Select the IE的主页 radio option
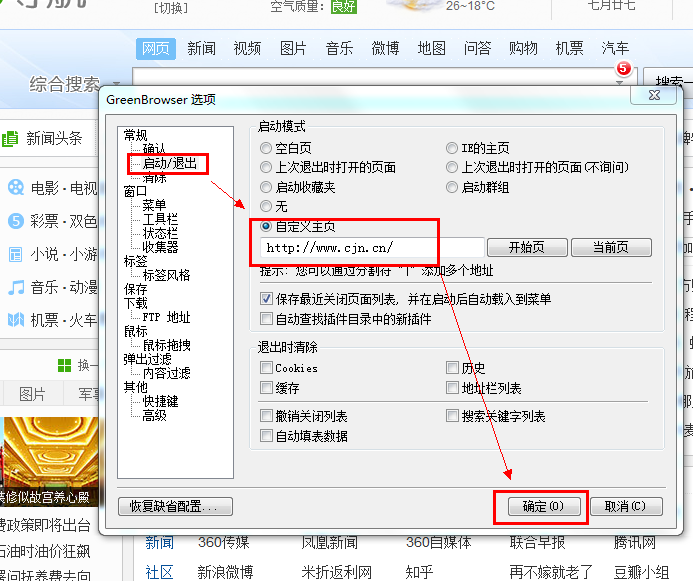 tap(453, 148)
